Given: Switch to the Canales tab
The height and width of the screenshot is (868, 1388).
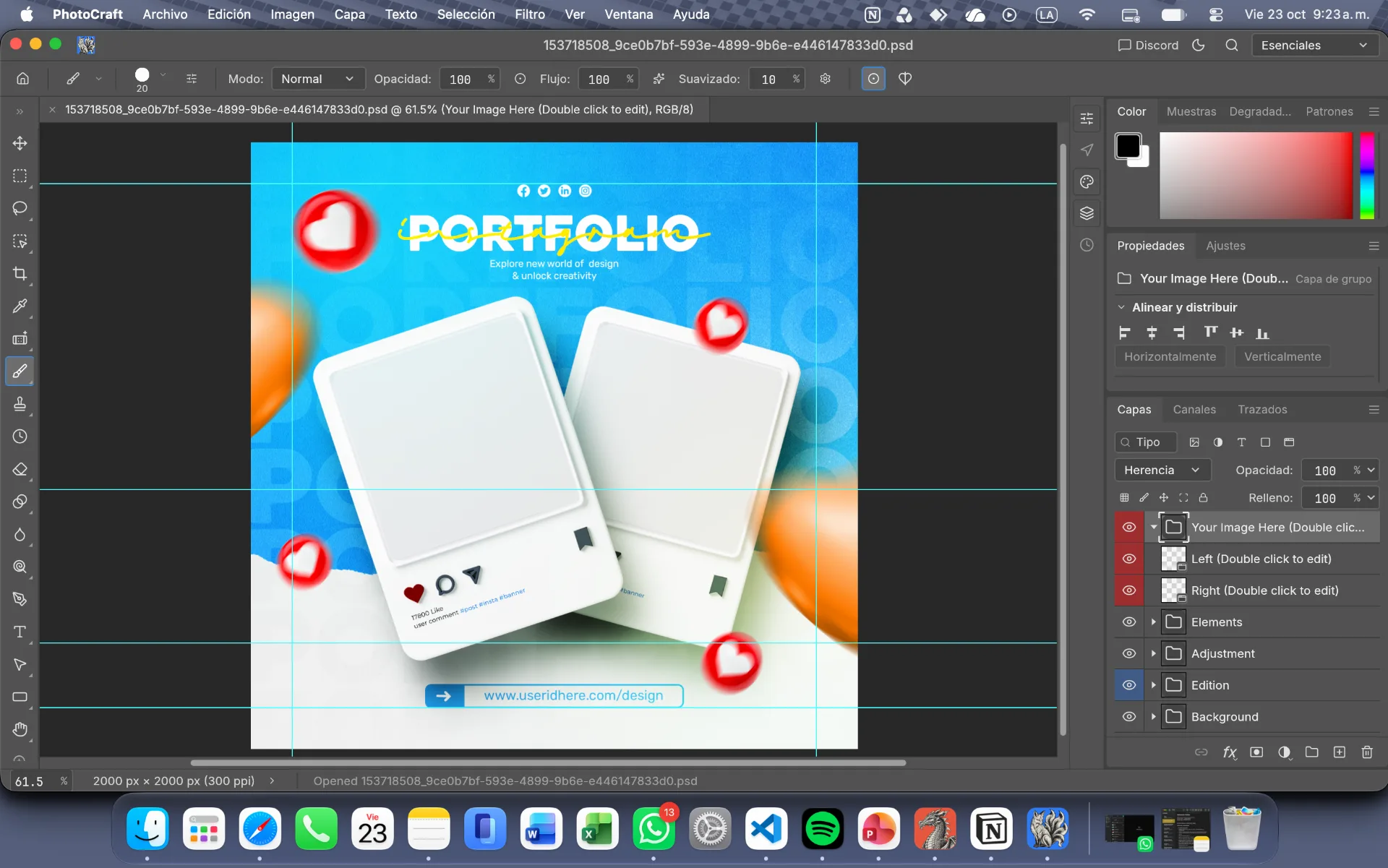Looking at the screenshot, I should tap(1194, 409).
